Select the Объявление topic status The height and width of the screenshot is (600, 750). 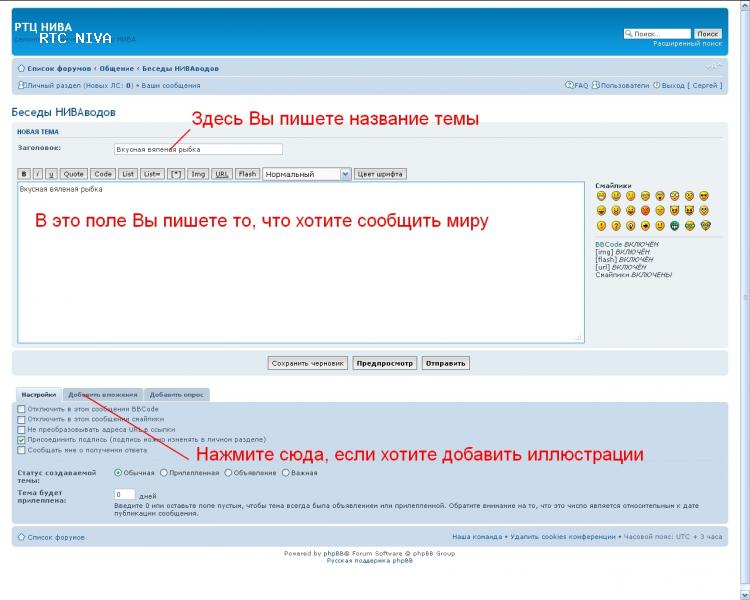click(x=228, y=473)
